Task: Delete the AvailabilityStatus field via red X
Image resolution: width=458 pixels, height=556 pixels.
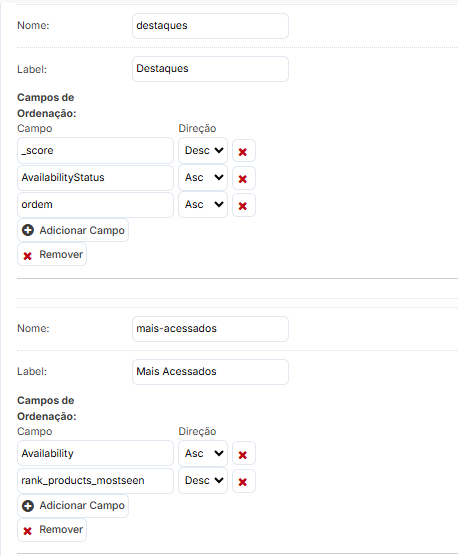Action: point(244,178)
